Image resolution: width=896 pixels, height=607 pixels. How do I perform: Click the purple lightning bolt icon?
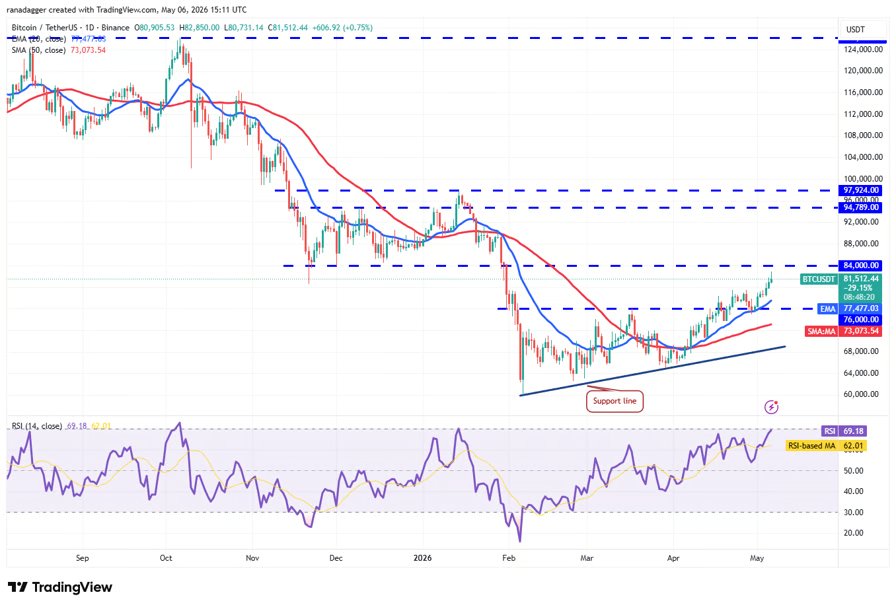pos(771,407)
